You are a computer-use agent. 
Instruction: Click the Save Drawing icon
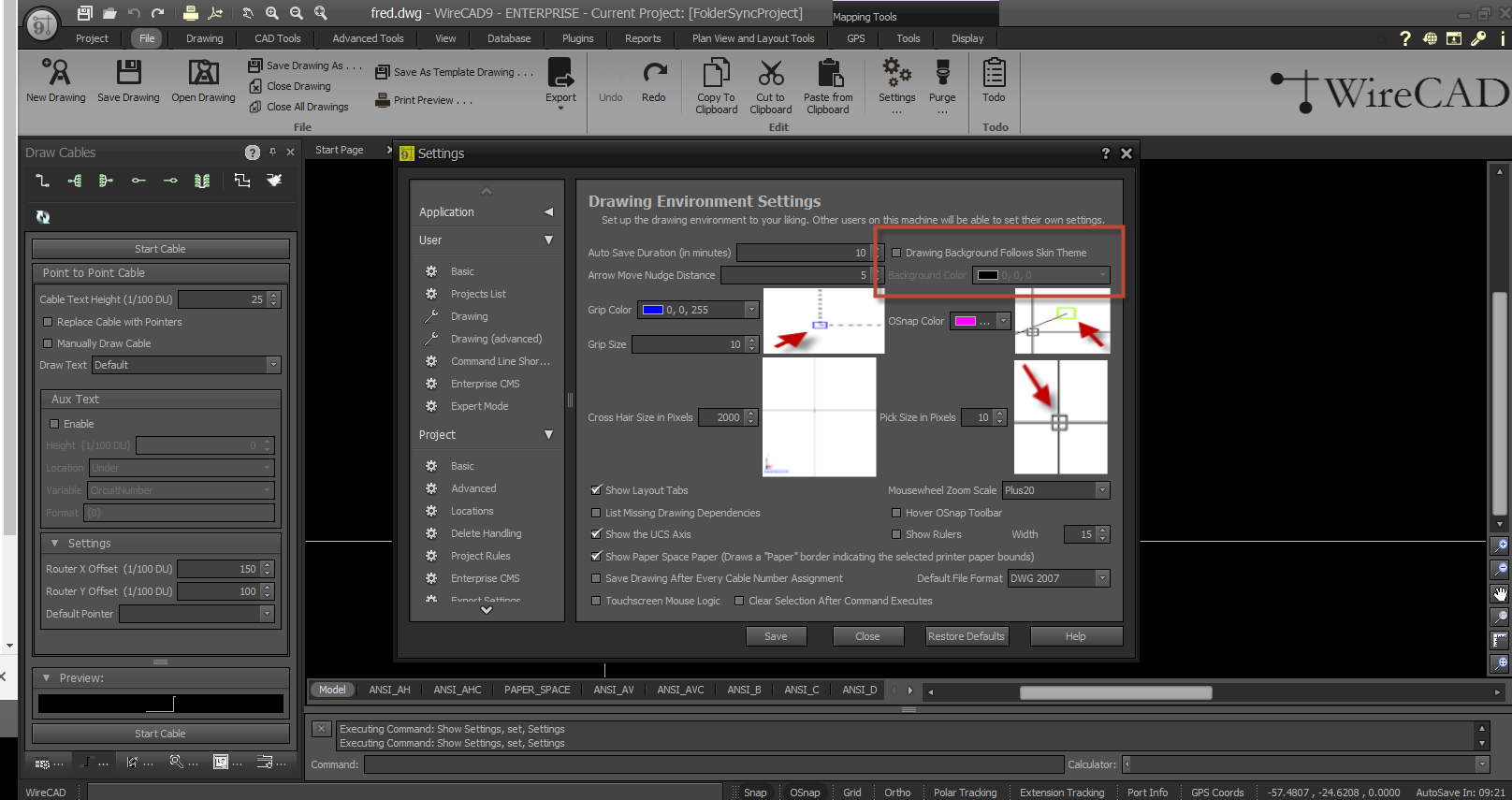click(x=128, y=72)
